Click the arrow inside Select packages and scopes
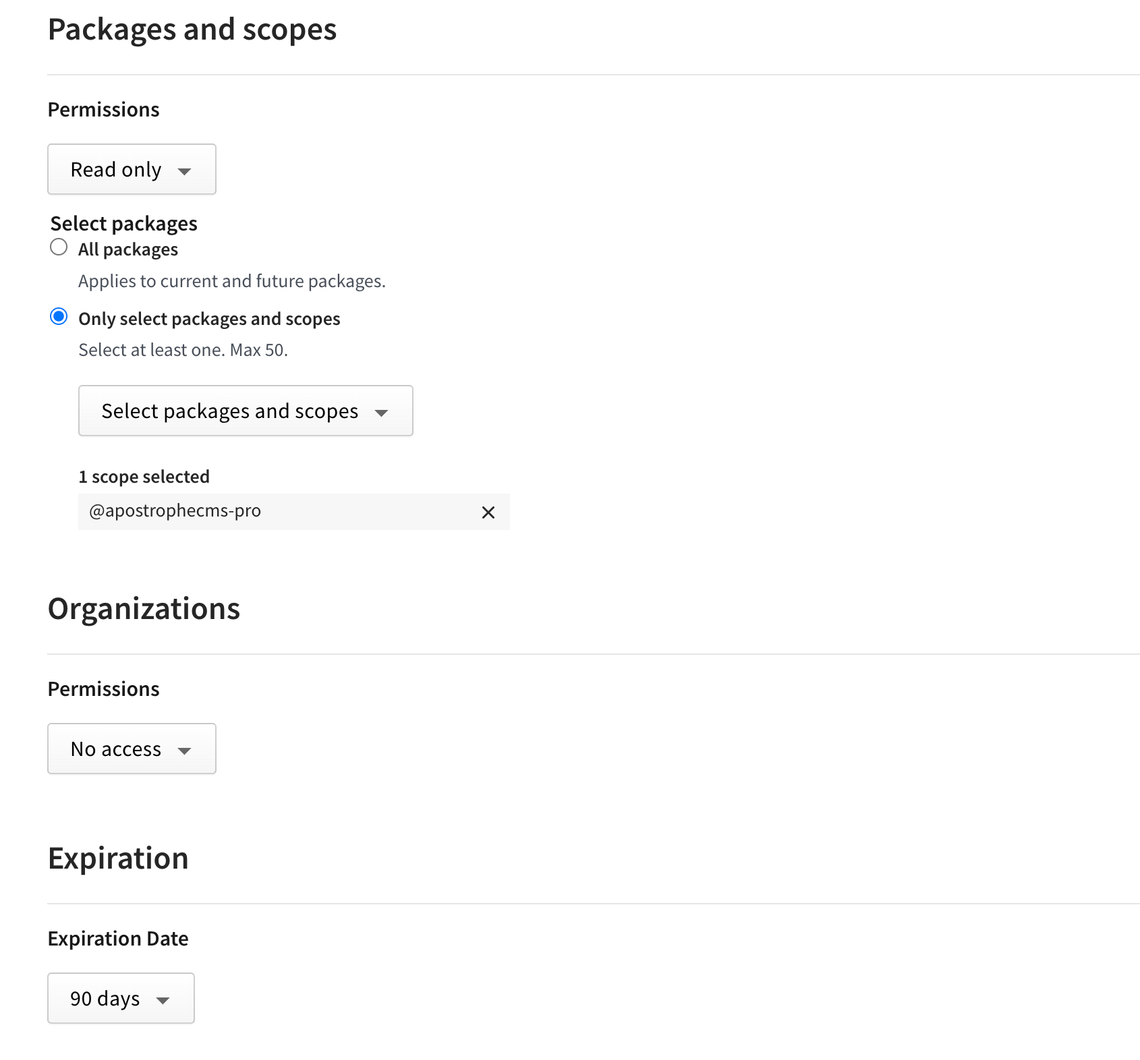Screen dimensions: 1140x1060 tap(381, 411)
